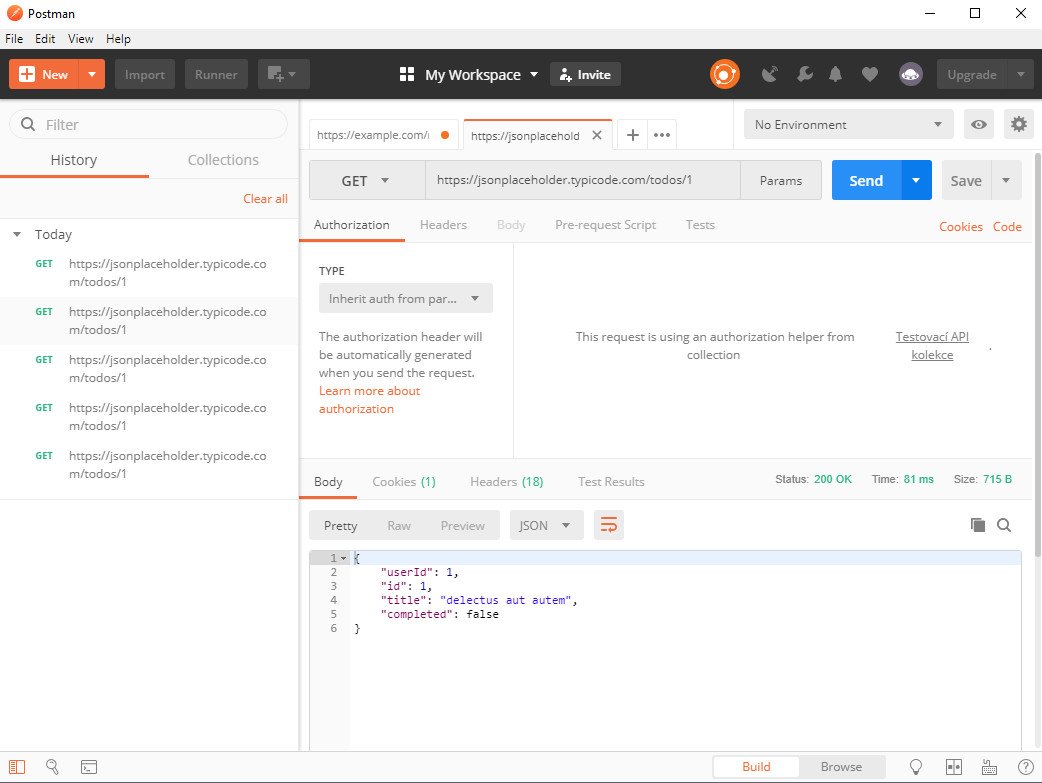Open the request Headers tab

coord(443,225)
